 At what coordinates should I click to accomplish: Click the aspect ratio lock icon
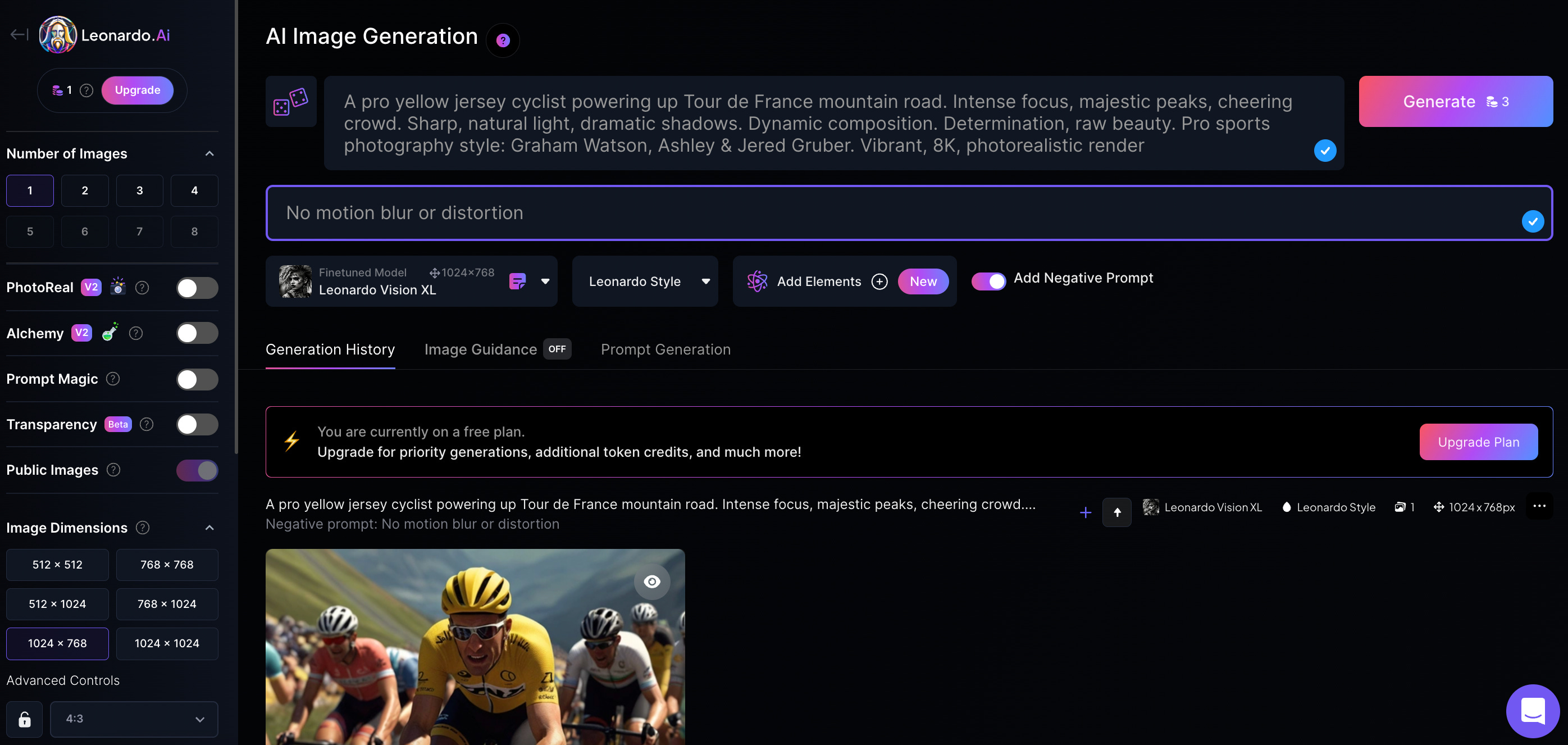click(x=24, y=719)
